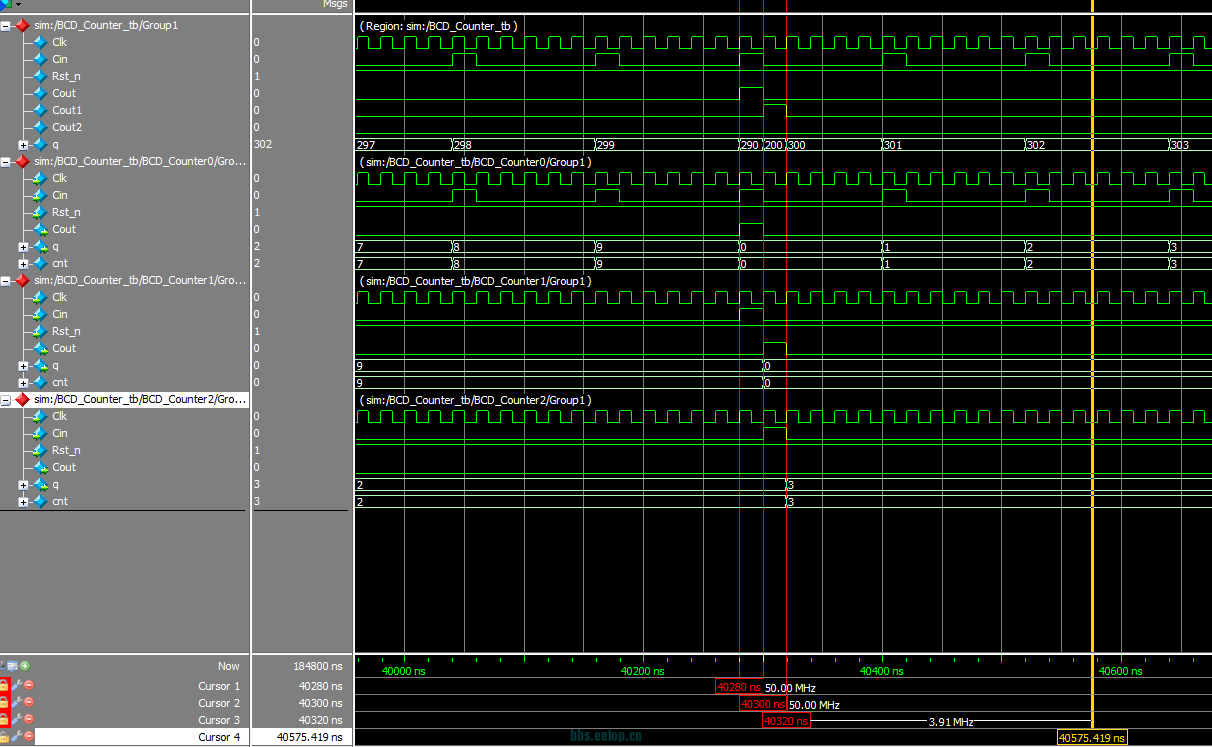Collapse the BCD_Counter2 group tree
The height and width of the screenshot is (747, 1212).
[6, 399]
